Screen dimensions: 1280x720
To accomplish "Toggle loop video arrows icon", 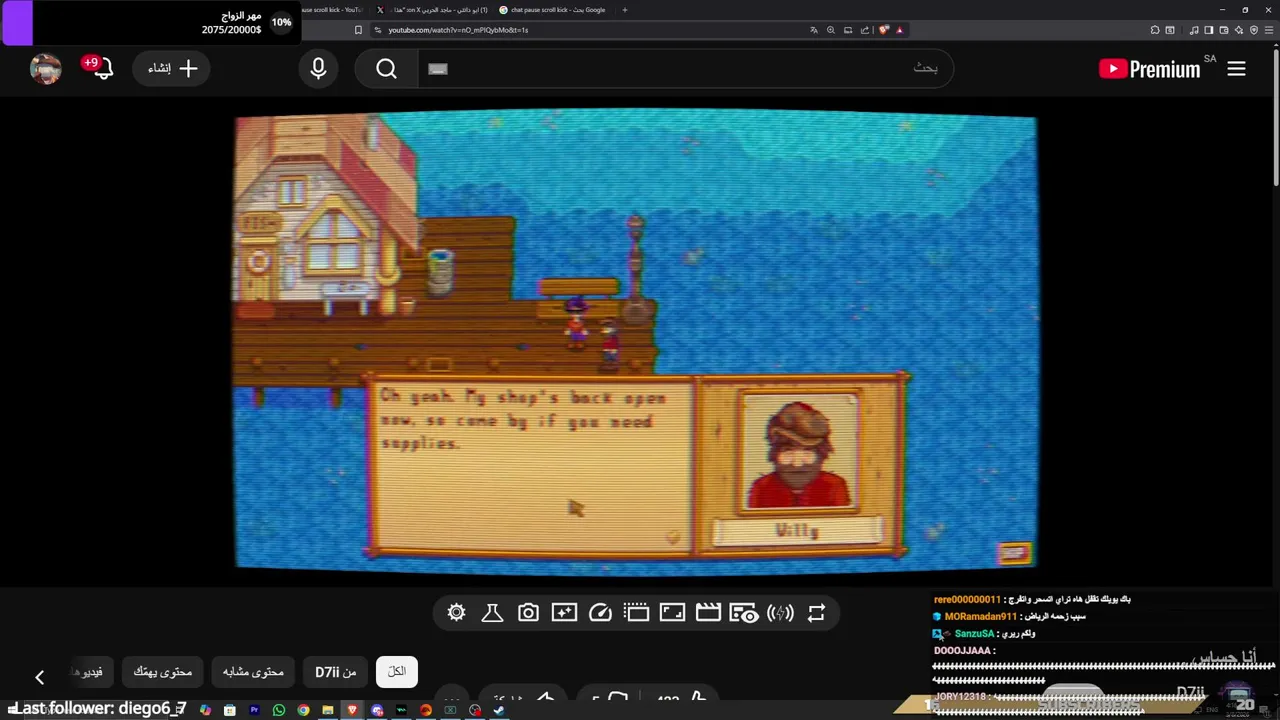I will [816, 613].
